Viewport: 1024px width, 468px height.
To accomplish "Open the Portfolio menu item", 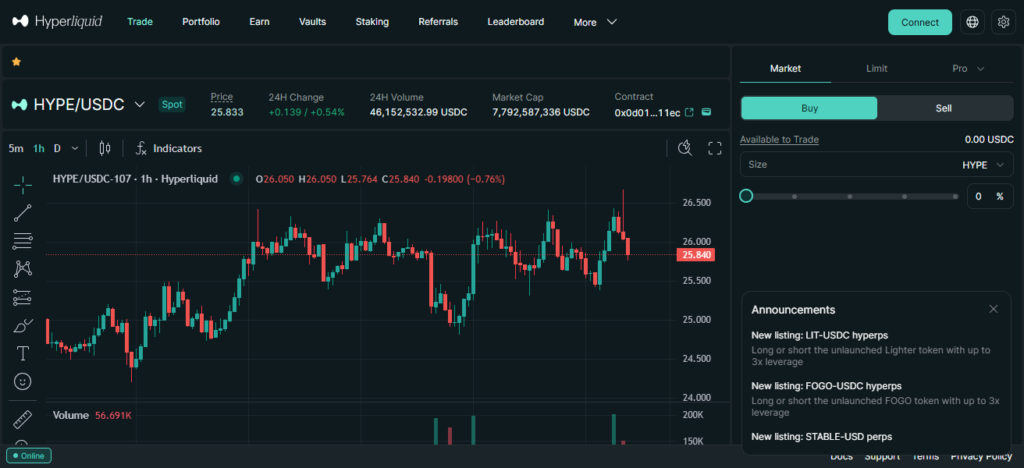I will (201, 22).
